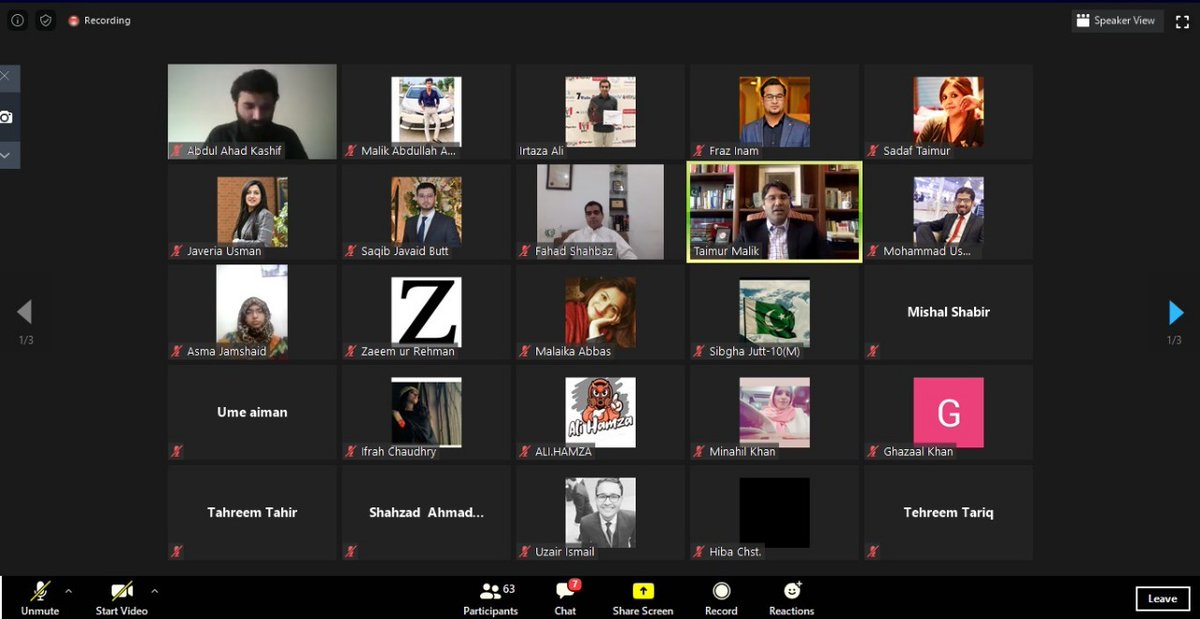Click Mishal Shabir name tile
Viewport: 1200px width, 619px height.
[948, 312]
